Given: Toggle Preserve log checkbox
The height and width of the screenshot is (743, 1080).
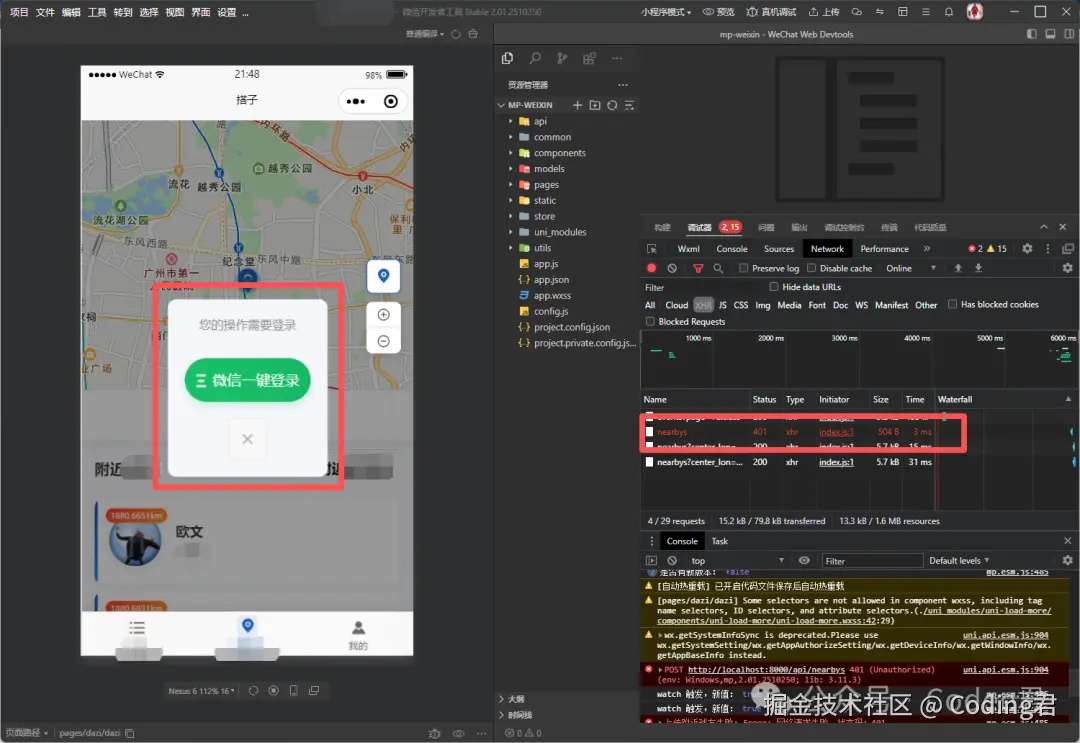Looking at the screenshot, I should 743,268.
